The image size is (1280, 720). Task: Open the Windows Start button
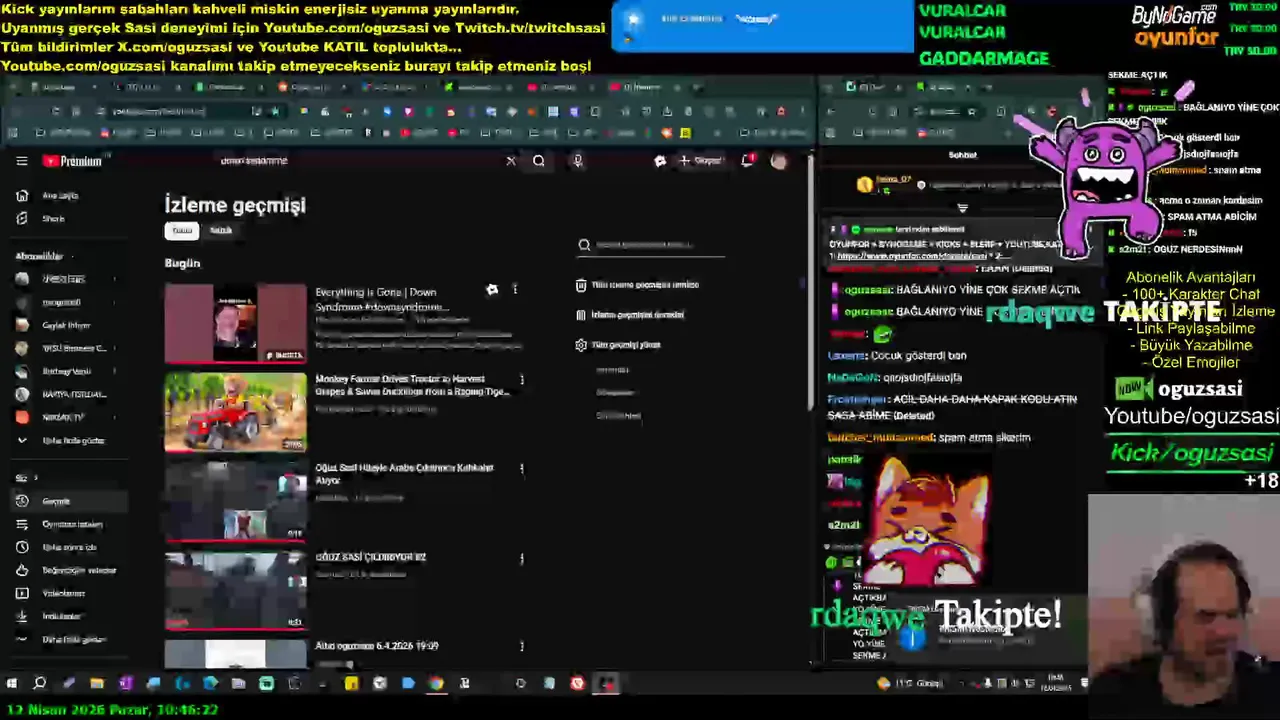click(x=12, y=684)
